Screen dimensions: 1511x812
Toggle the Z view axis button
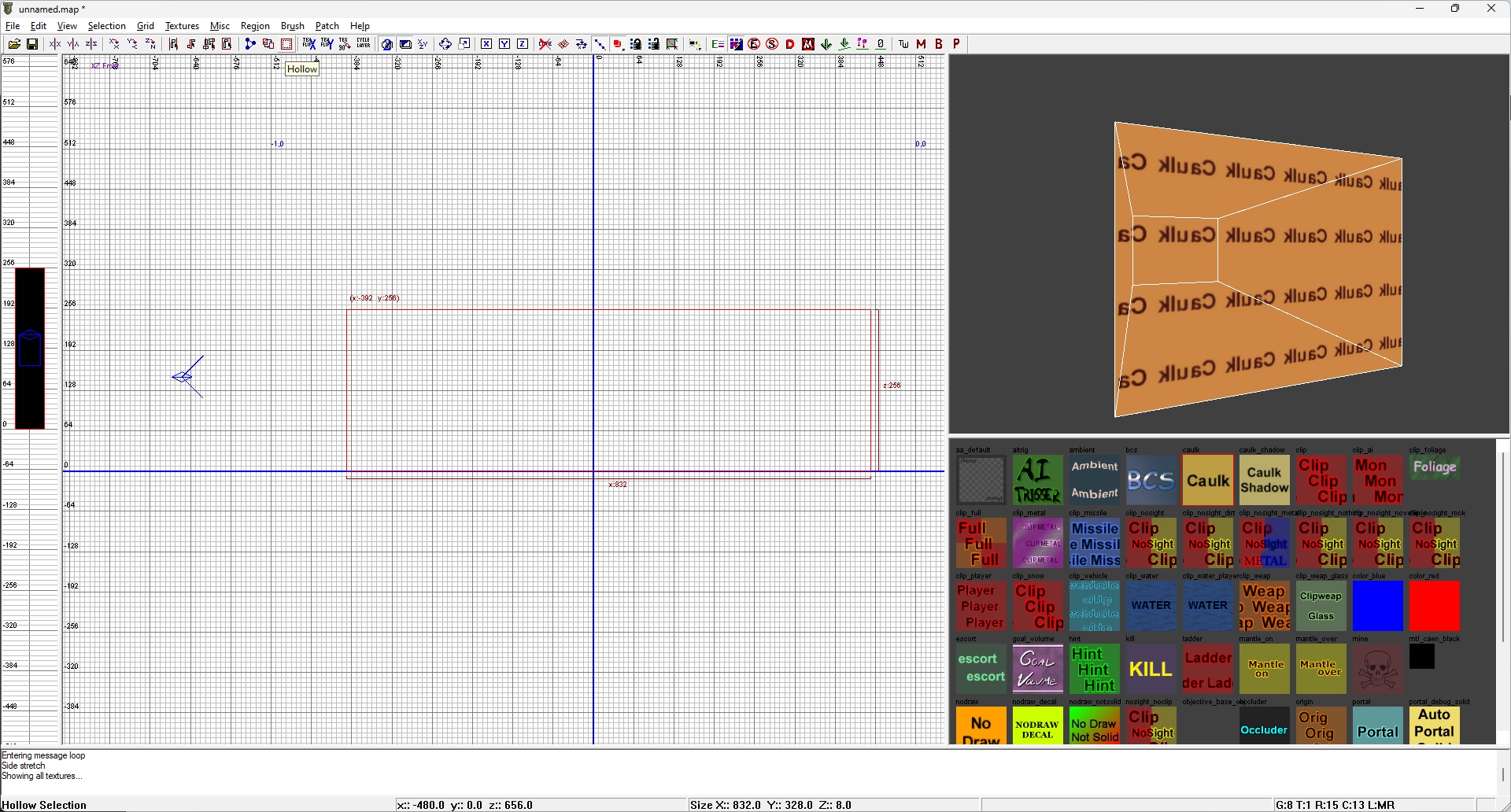523,44
